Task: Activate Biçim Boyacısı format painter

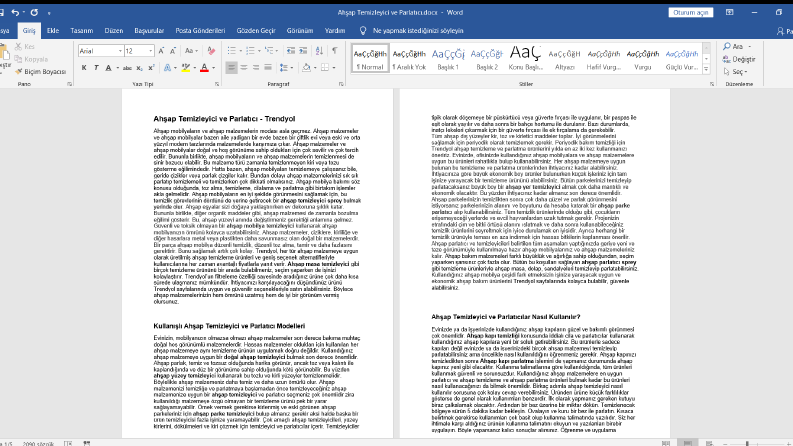Action: point(40,71)
